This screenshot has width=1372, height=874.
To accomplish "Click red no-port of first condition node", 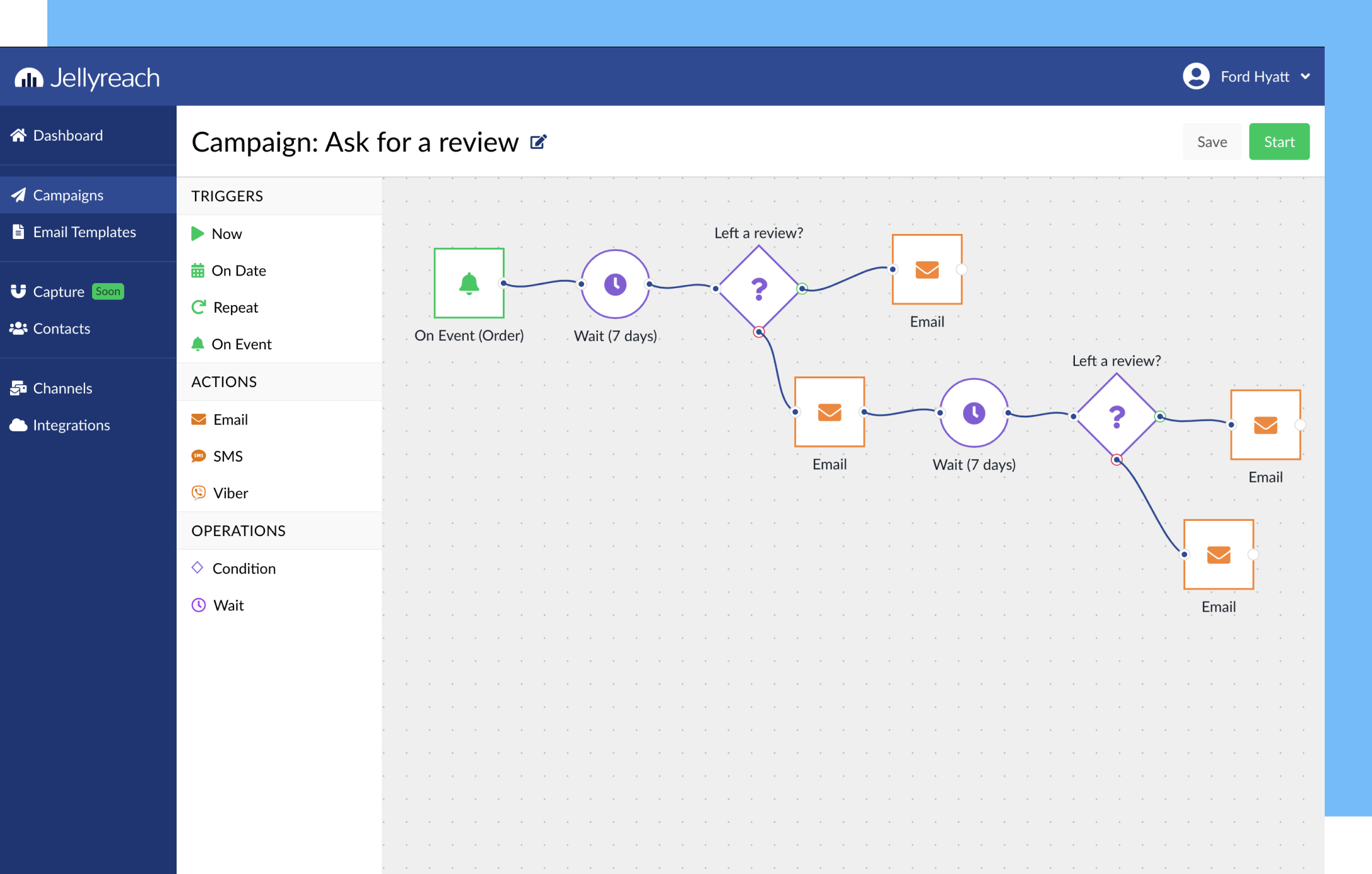I will [x=759, y=332].
